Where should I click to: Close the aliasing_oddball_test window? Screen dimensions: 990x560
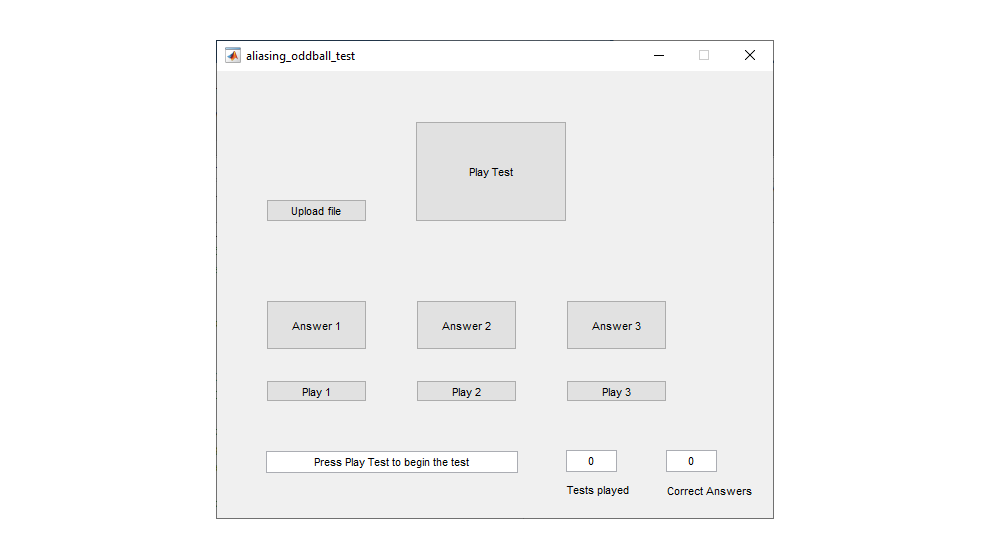pos(749,56)
